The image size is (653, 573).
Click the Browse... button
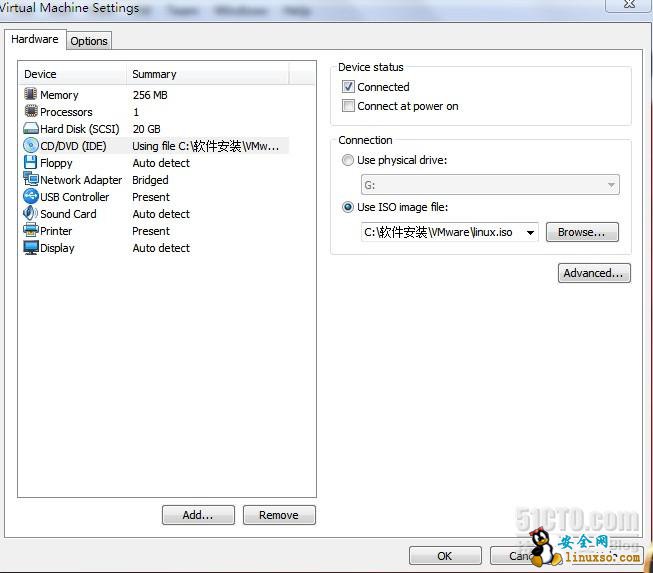click(581, 232)
